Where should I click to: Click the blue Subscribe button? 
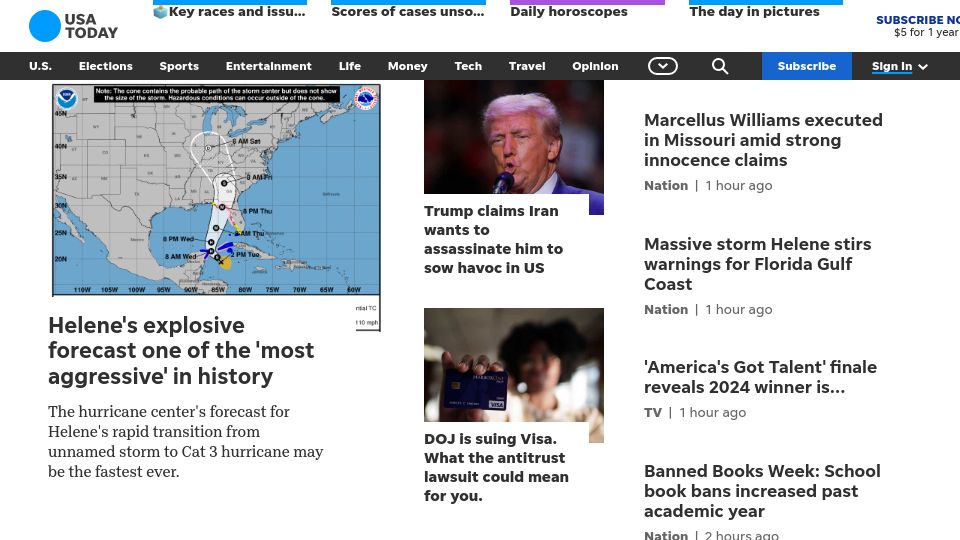[x=806, y=66]
